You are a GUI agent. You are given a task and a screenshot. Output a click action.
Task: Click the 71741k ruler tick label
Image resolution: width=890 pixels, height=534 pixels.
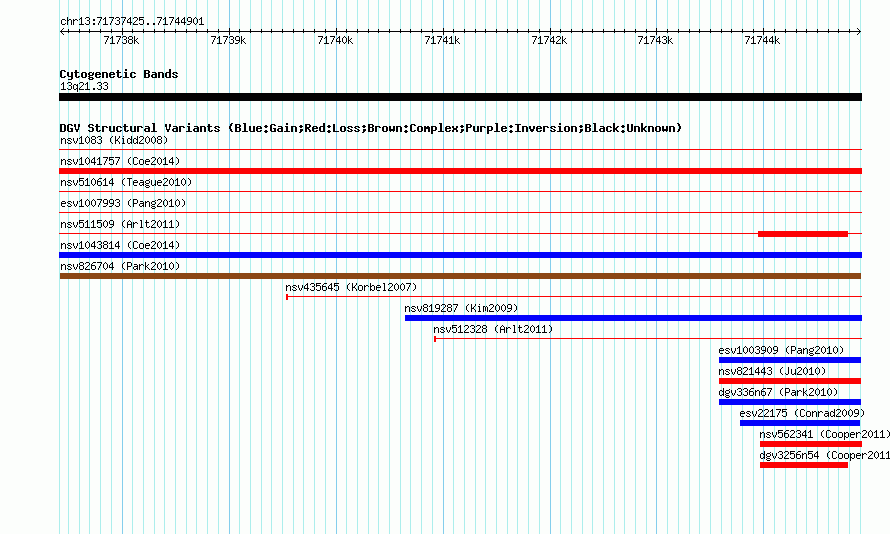click(442, 40)
